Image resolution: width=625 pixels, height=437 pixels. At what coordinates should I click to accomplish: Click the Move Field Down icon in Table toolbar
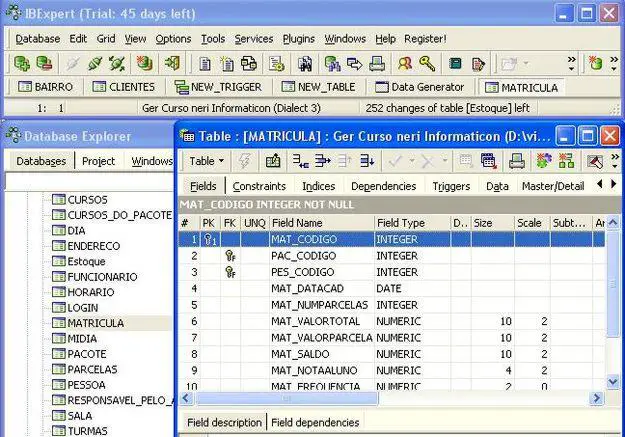367,161
